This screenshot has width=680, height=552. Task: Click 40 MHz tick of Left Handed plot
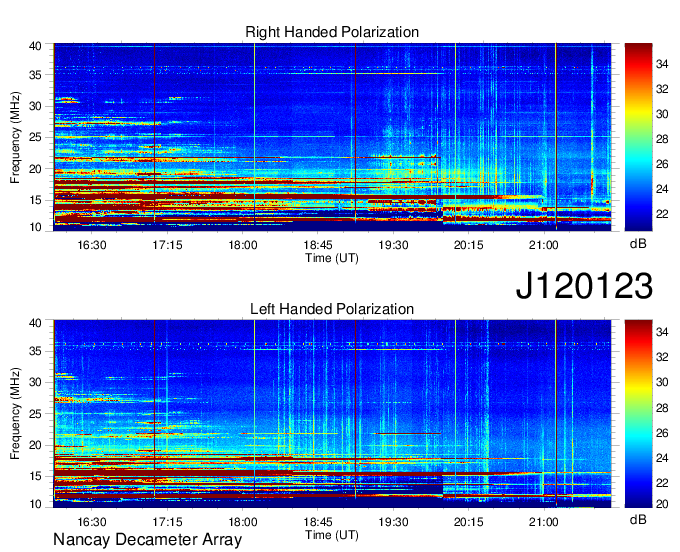pyautogui.click(x=35, y=323)
